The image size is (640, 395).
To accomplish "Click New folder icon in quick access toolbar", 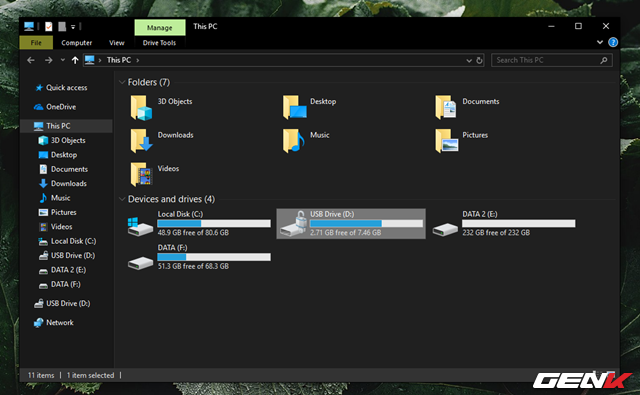I will click(x=62, y=27).
